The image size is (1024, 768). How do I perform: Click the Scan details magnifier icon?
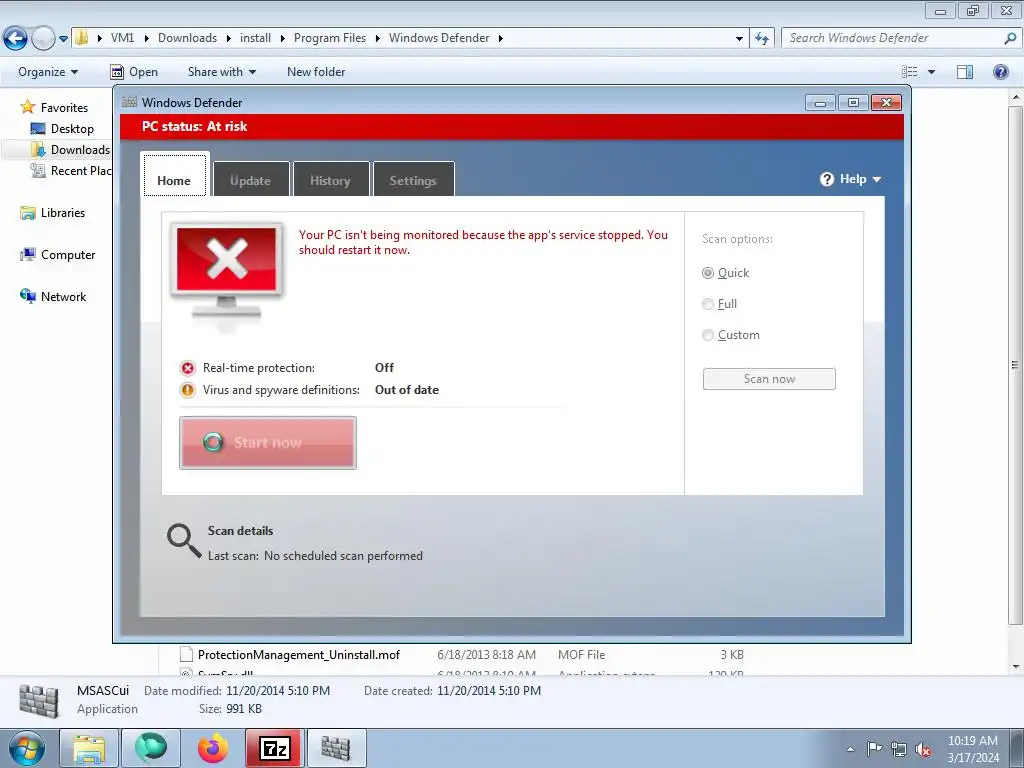click(x=184, y=541)
